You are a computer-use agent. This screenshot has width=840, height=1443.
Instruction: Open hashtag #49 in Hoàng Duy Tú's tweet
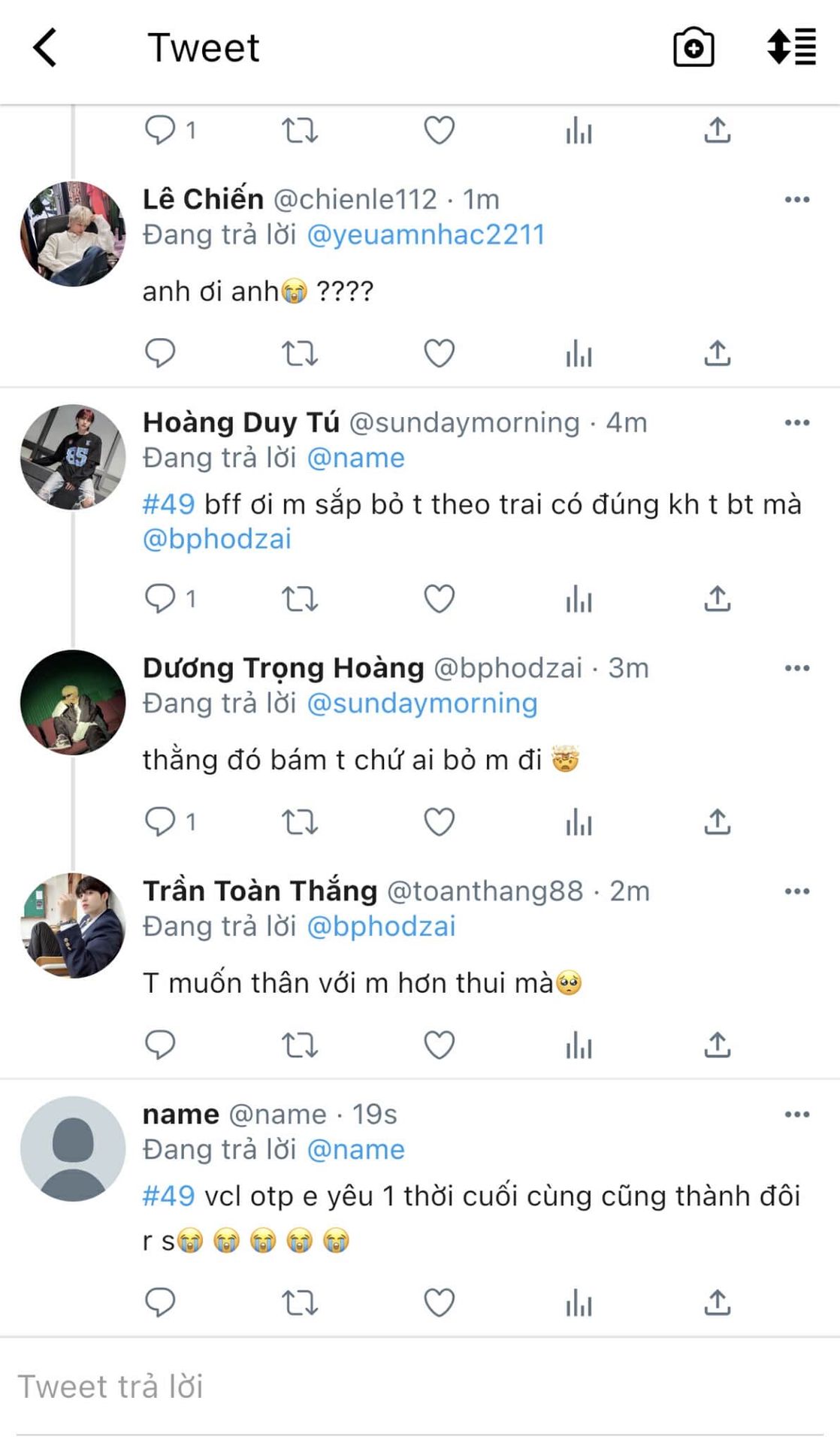pos(168,504)
